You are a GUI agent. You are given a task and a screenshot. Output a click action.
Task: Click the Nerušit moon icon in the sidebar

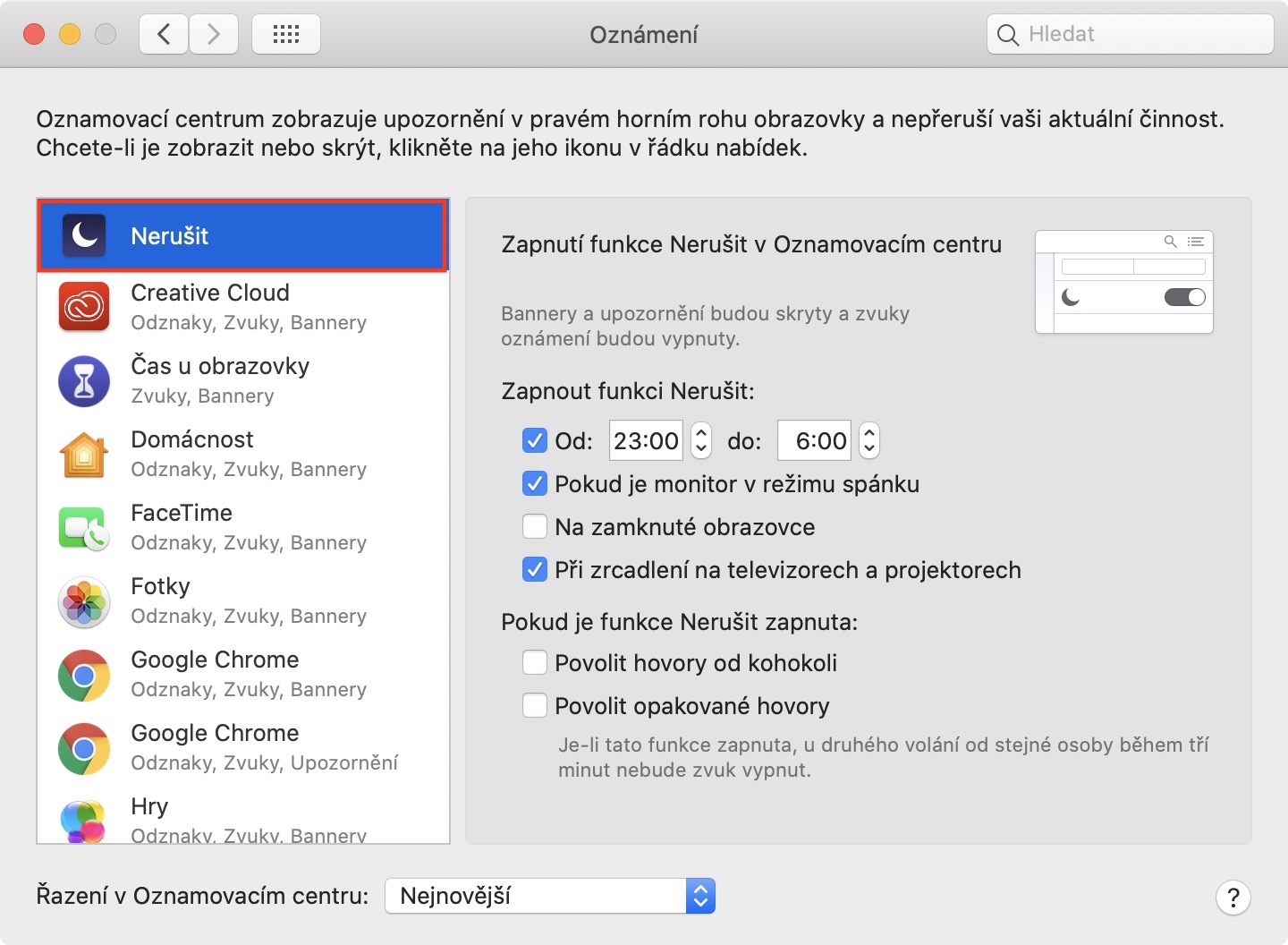click(x=84, y=235)
